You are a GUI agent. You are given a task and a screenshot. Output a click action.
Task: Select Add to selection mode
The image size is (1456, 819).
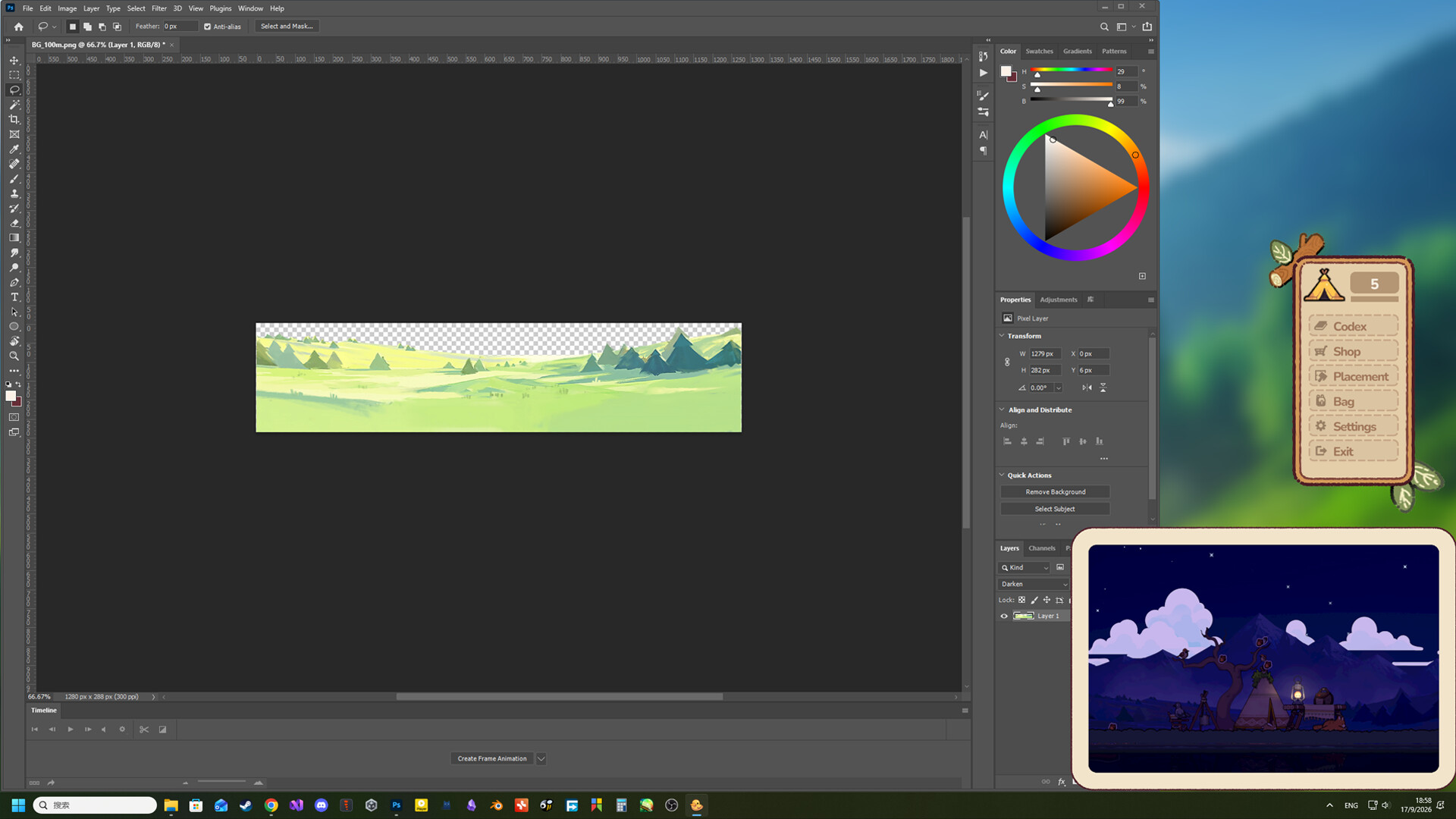pos(87,27)
